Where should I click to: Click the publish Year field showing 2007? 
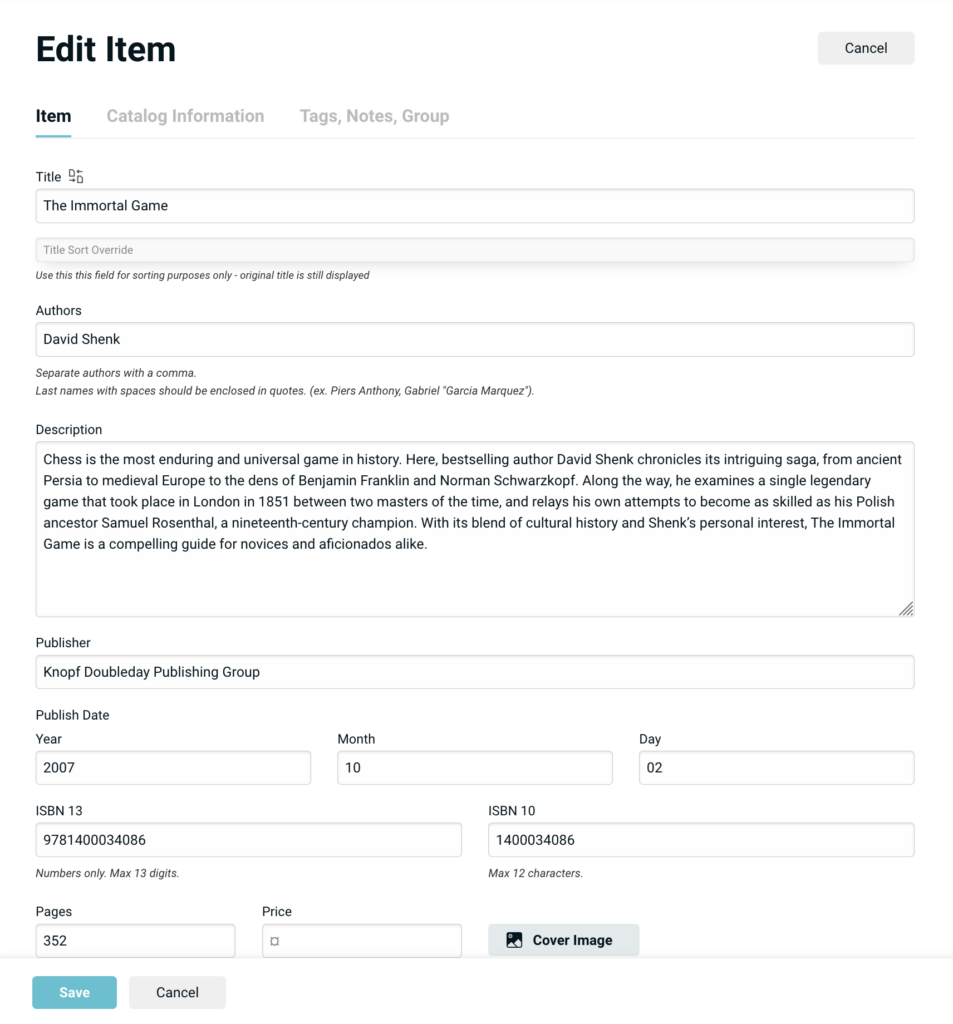[x=173, y=768]
